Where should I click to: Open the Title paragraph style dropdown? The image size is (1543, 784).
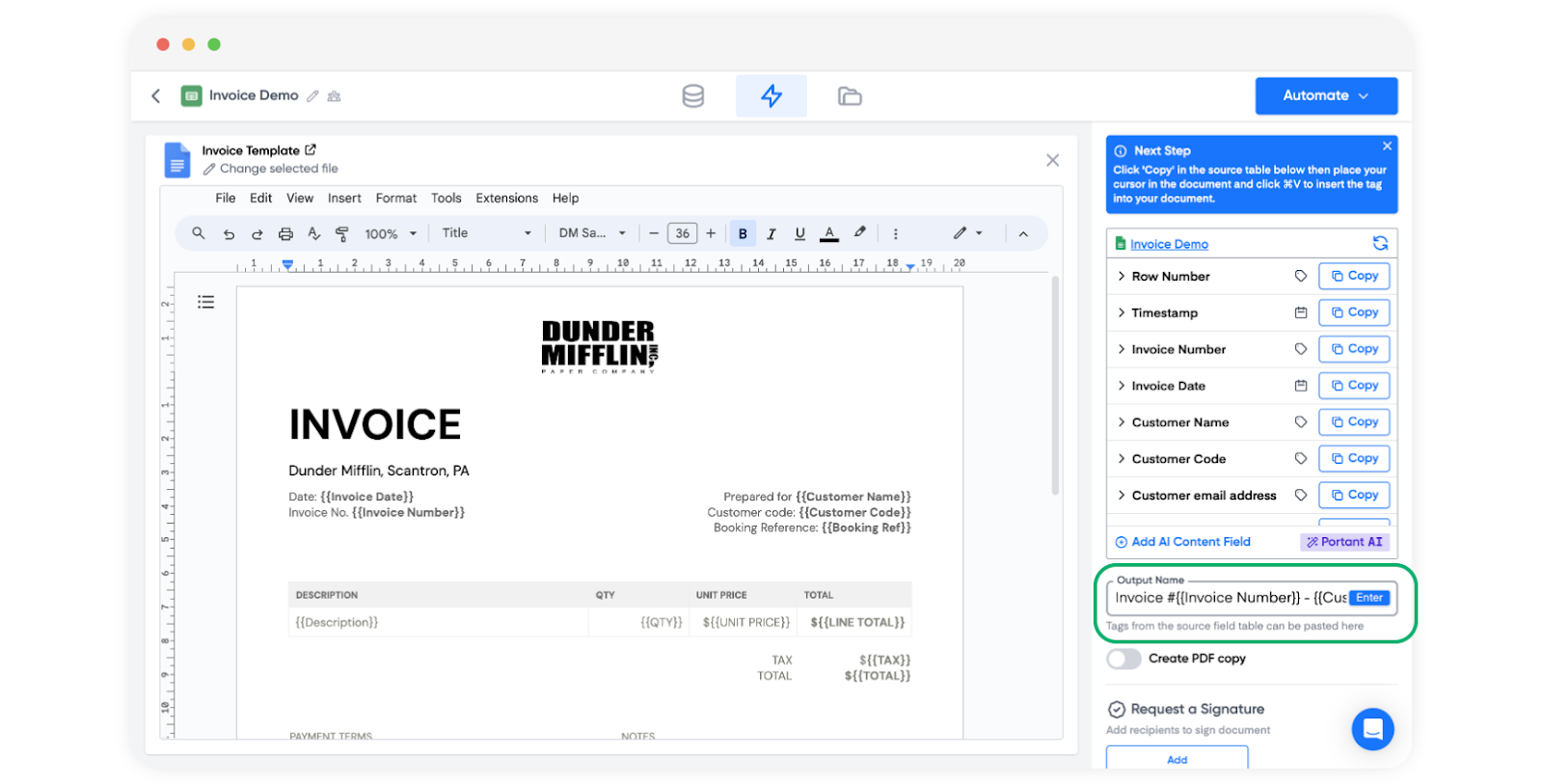coord(486,233)
